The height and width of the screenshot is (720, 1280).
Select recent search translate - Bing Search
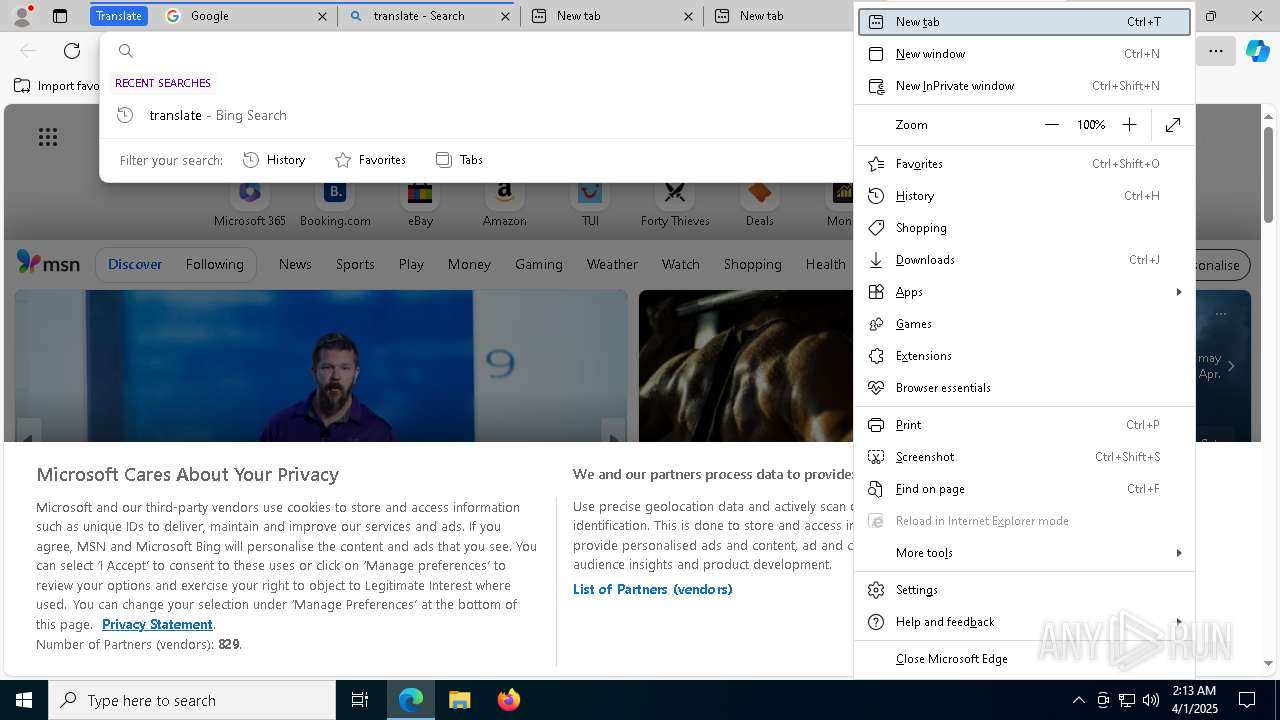(476, 116)
